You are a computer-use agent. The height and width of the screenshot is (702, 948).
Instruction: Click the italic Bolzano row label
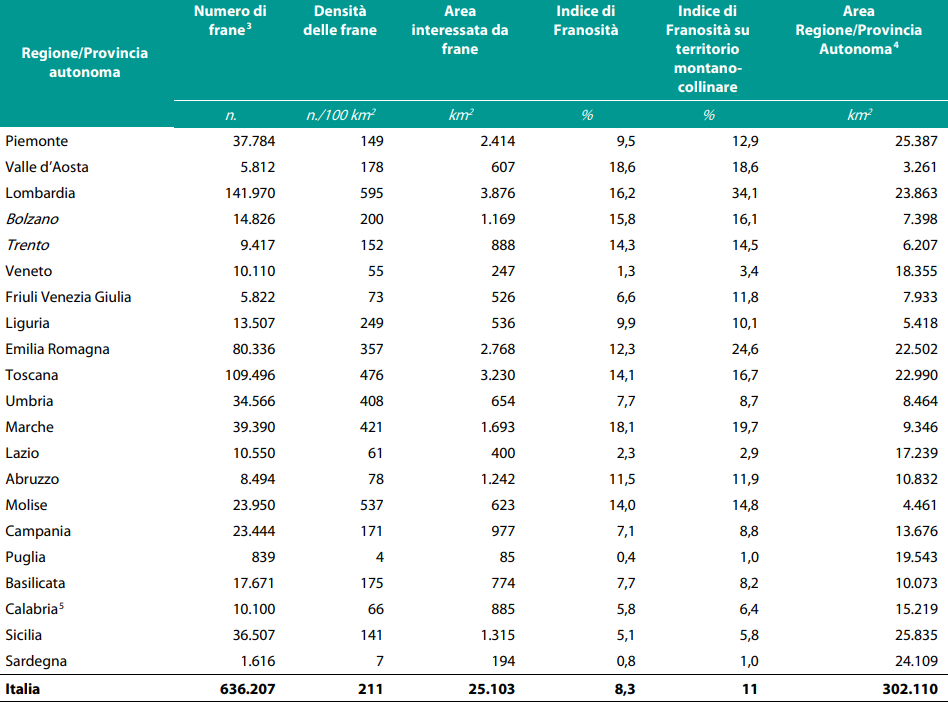(33, 219)
